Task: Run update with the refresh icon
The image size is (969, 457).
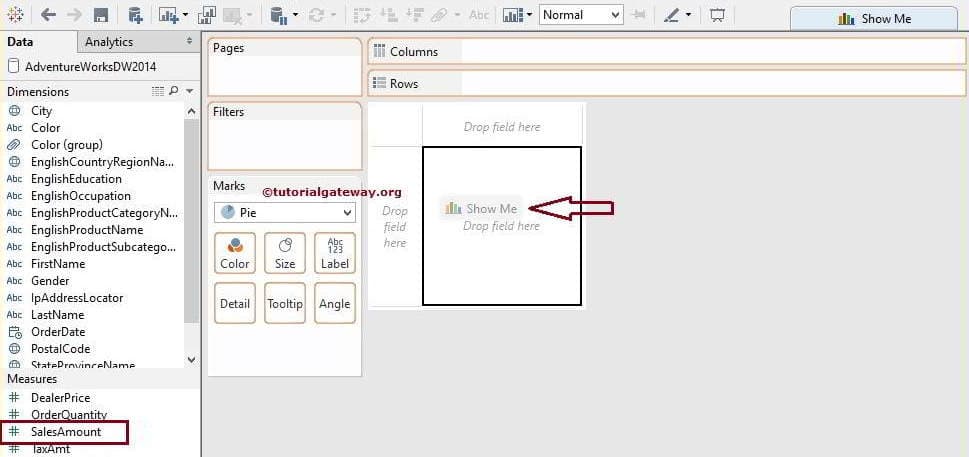Action: (x=316, y=15)
